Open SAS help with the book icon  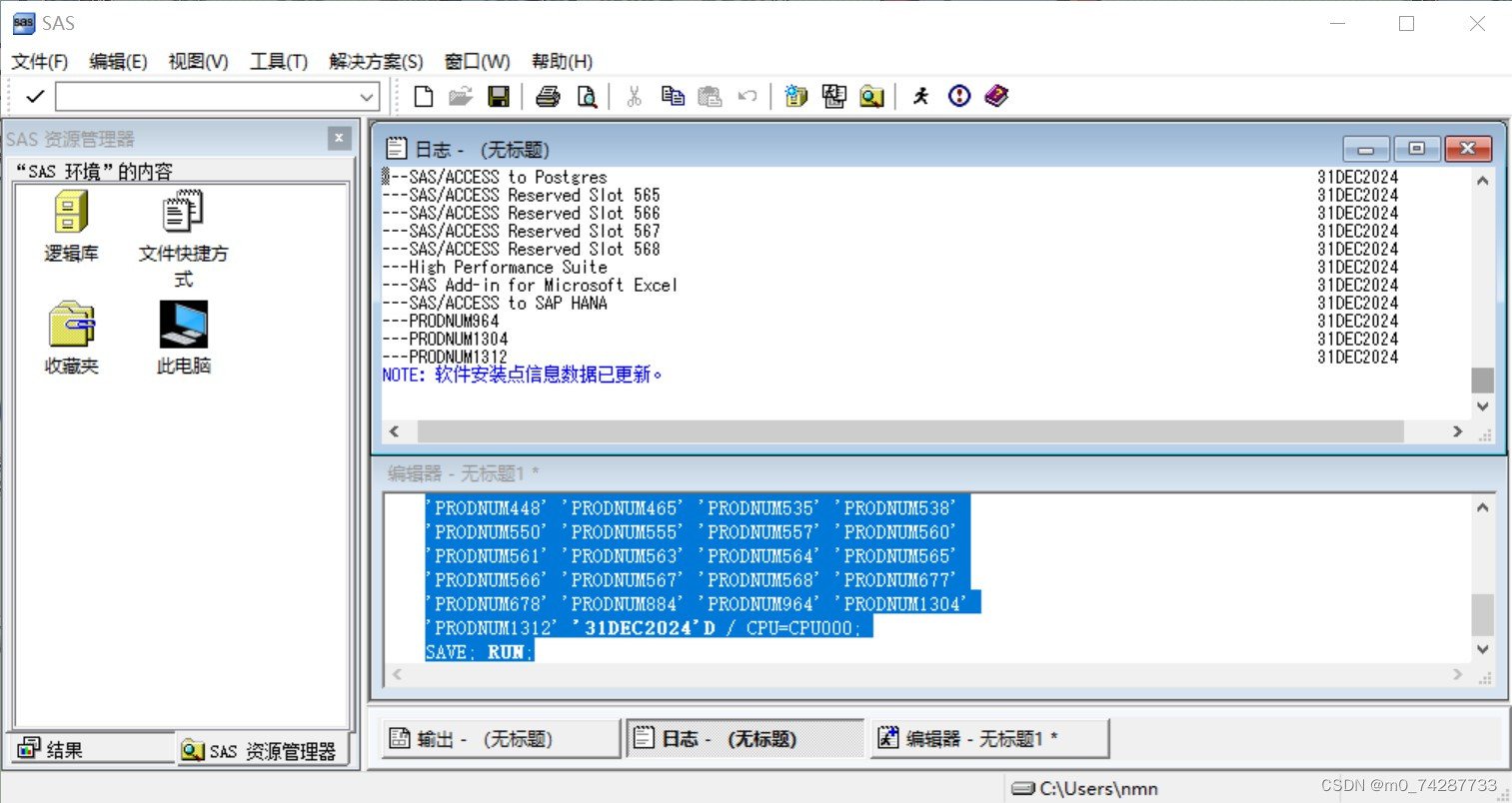(x=995, y=96)
